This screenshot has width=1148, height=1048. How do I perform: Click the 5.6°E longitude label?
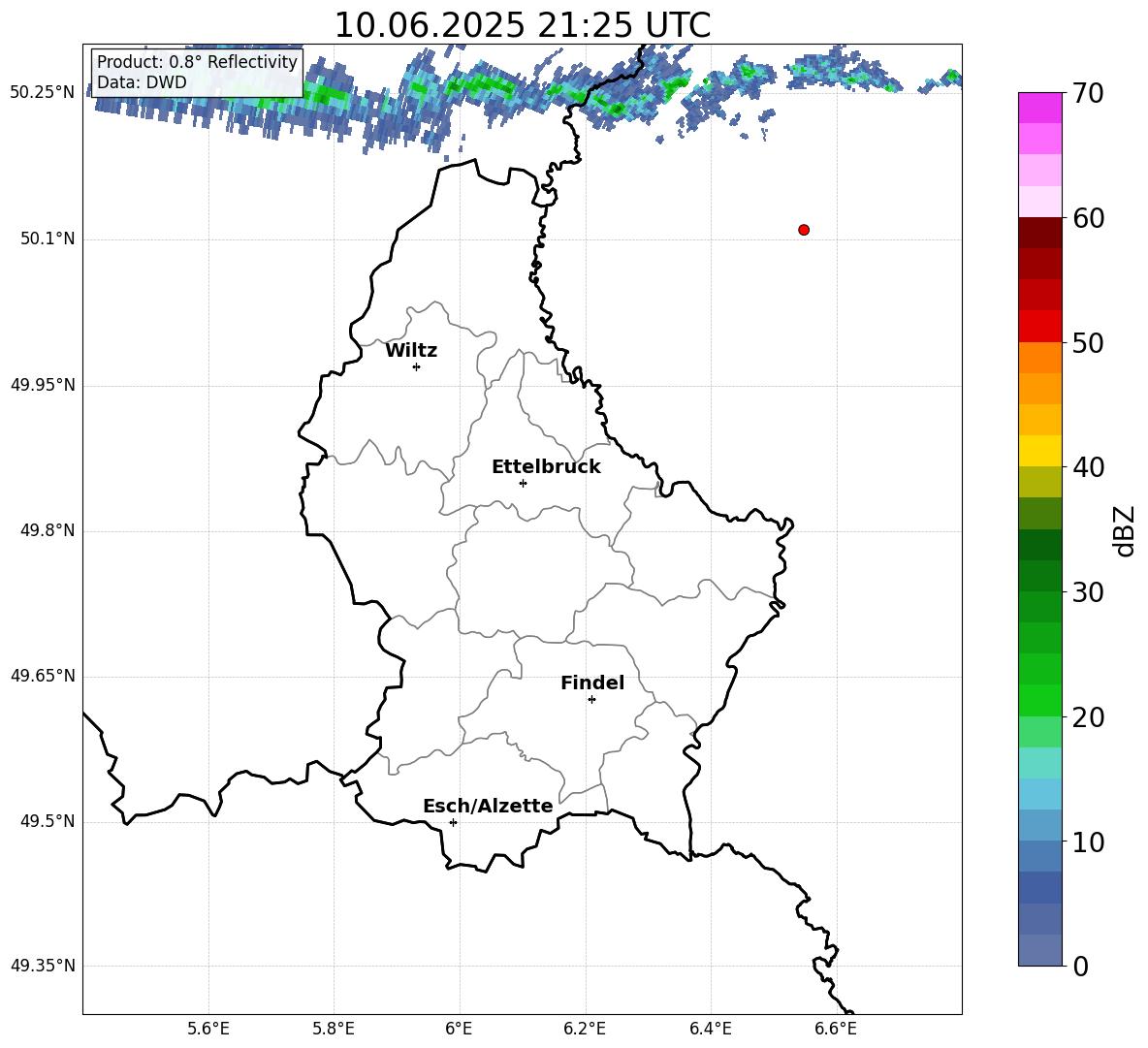(x=208, y=1029)
